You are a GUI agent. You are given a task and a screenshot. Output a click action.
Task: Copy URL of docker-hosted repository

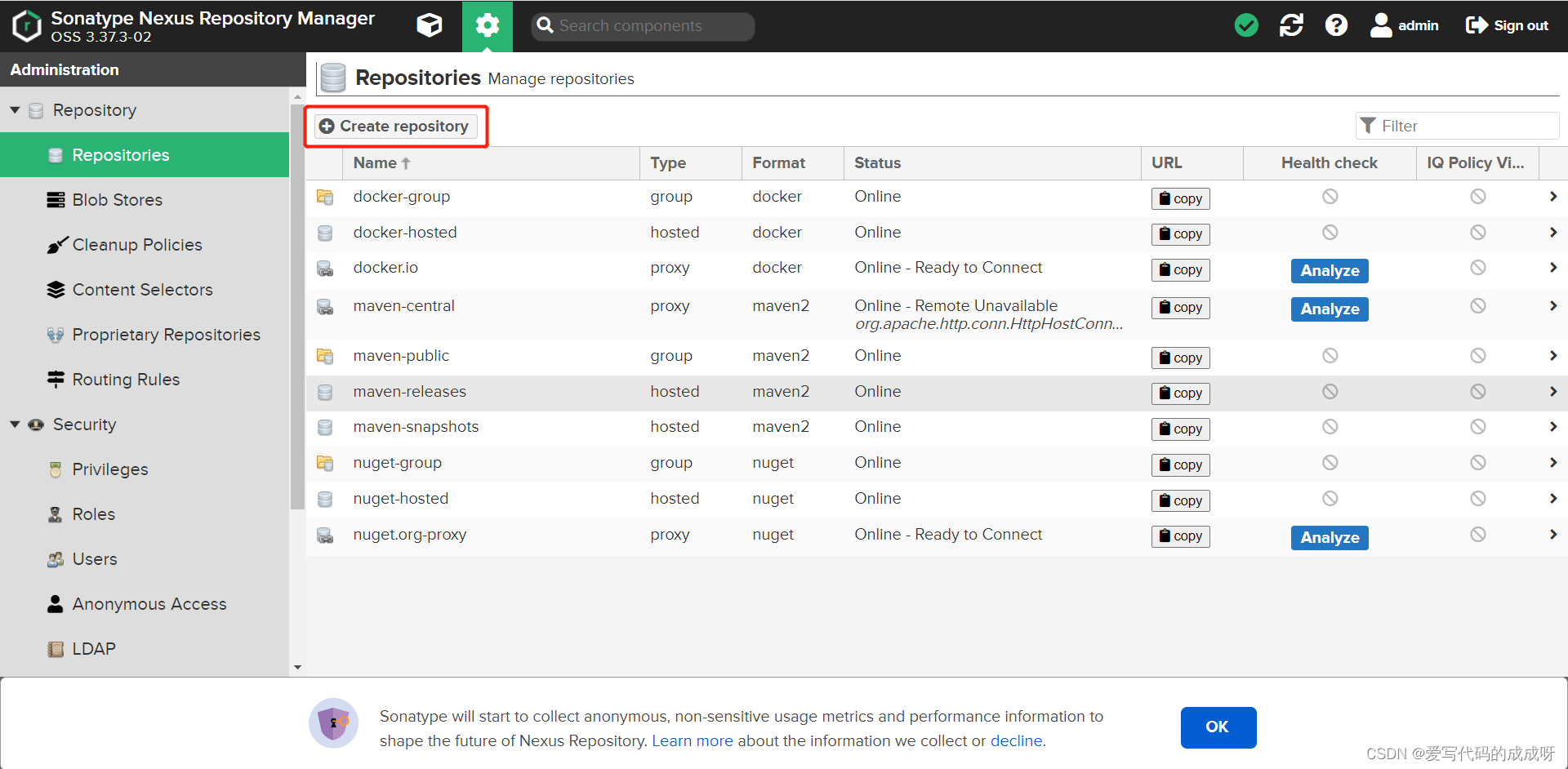[1181, 234]
